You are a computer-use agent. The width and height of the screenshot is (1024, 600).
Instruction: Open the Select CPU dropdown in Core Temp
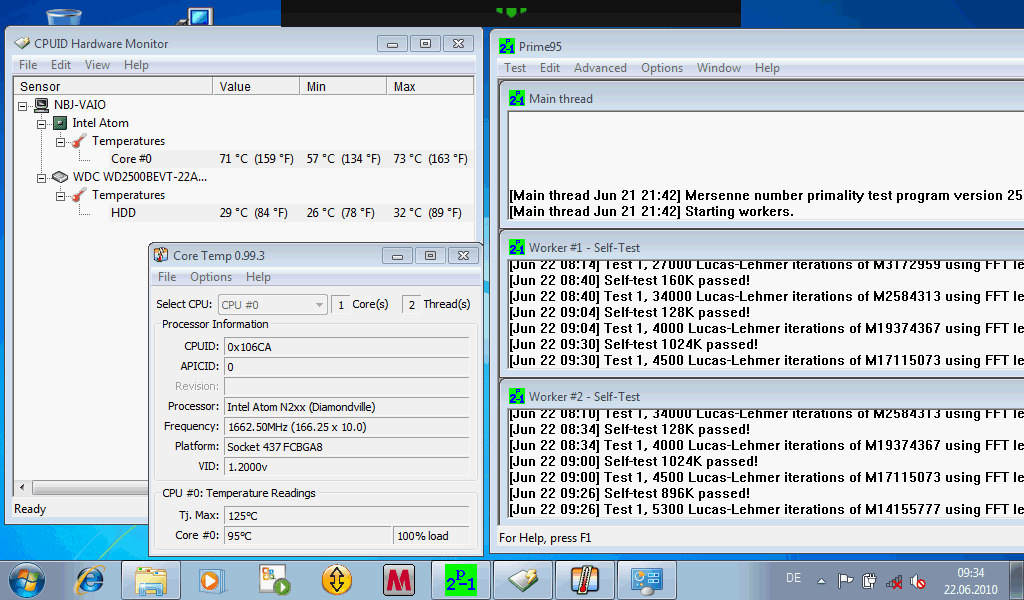coord(272,305)
